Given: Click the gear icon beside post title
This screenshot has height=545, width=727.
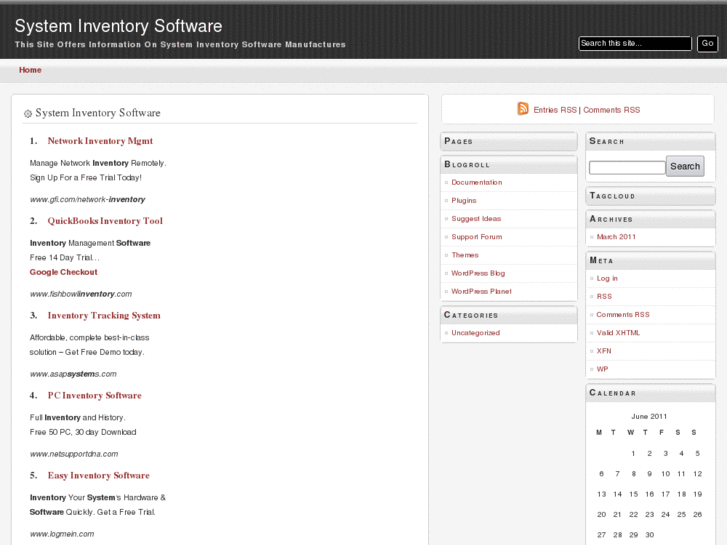Looking at the screenshot, I should (28, 114).
